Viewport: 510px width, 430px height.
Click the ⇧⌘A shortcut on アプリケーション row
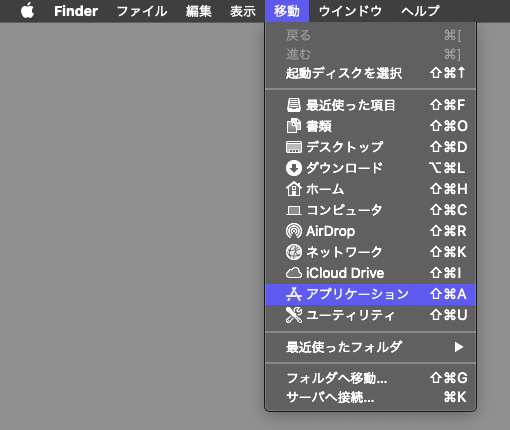click(448, 294)
